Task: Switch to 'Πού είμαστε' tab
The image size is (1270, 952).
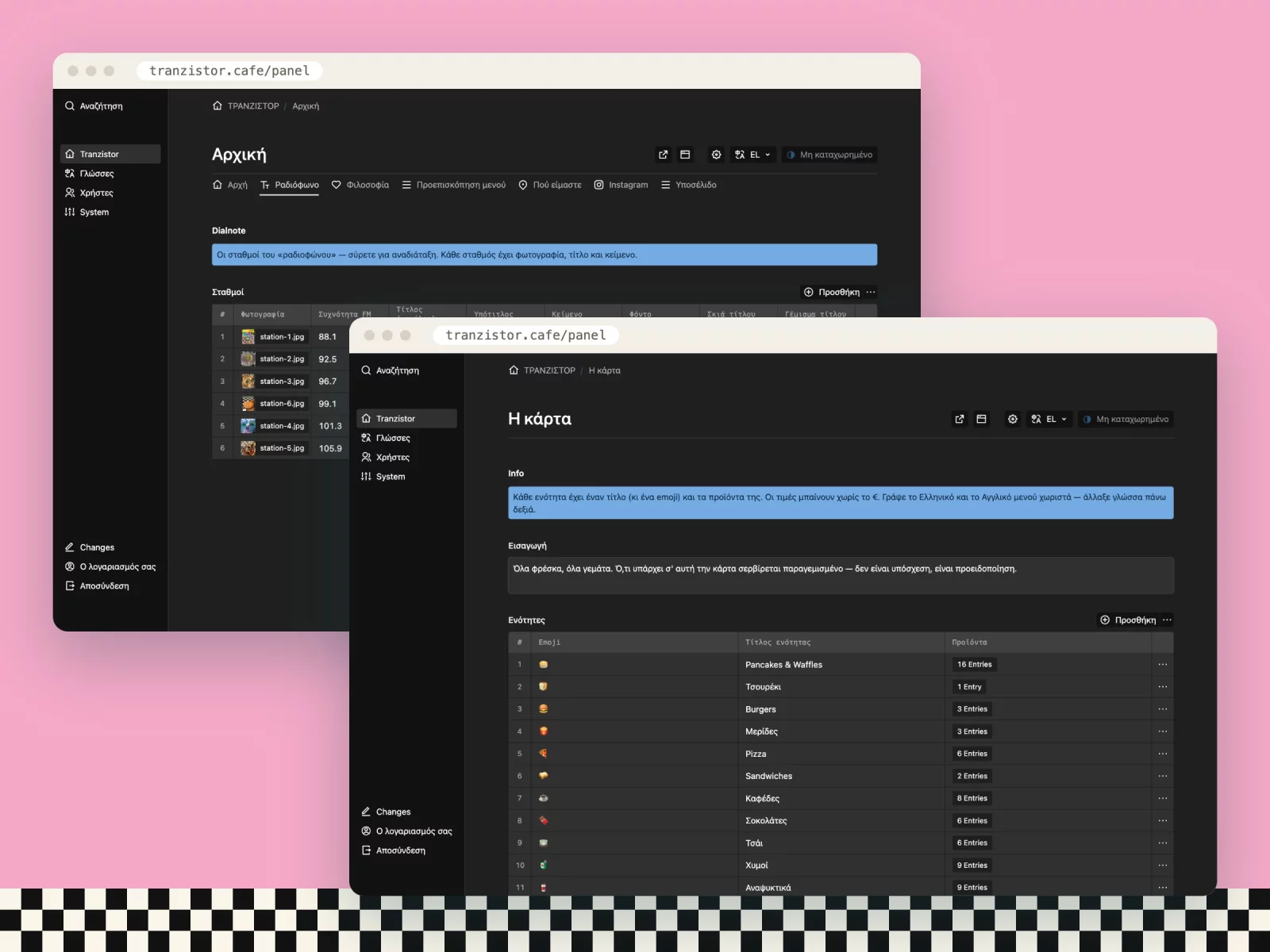Action: click(550, 185)
